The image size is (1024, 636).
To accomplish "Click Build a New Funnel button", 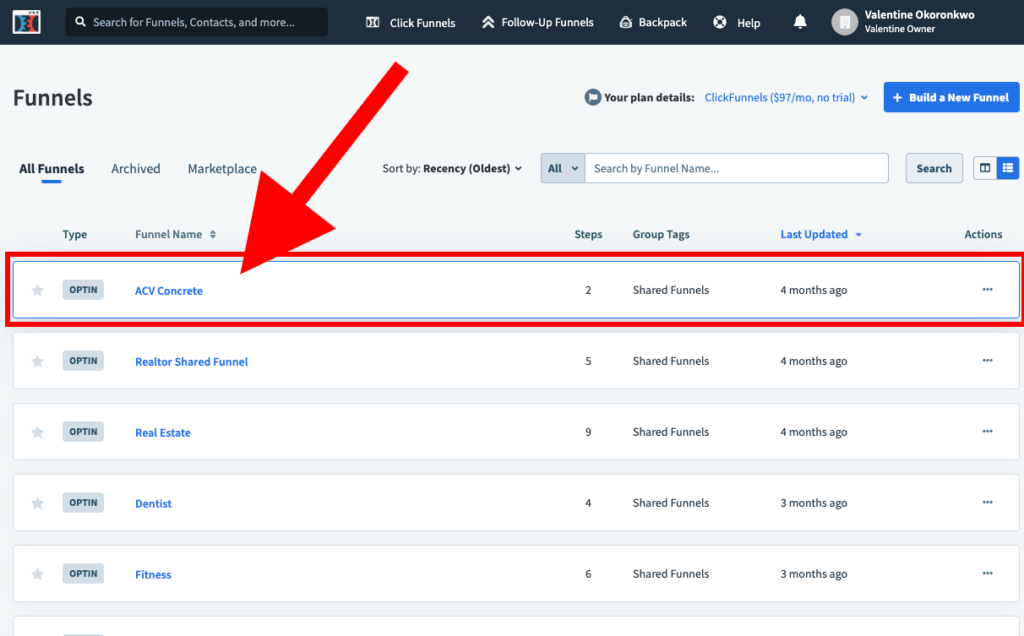I will click(951, 97).
